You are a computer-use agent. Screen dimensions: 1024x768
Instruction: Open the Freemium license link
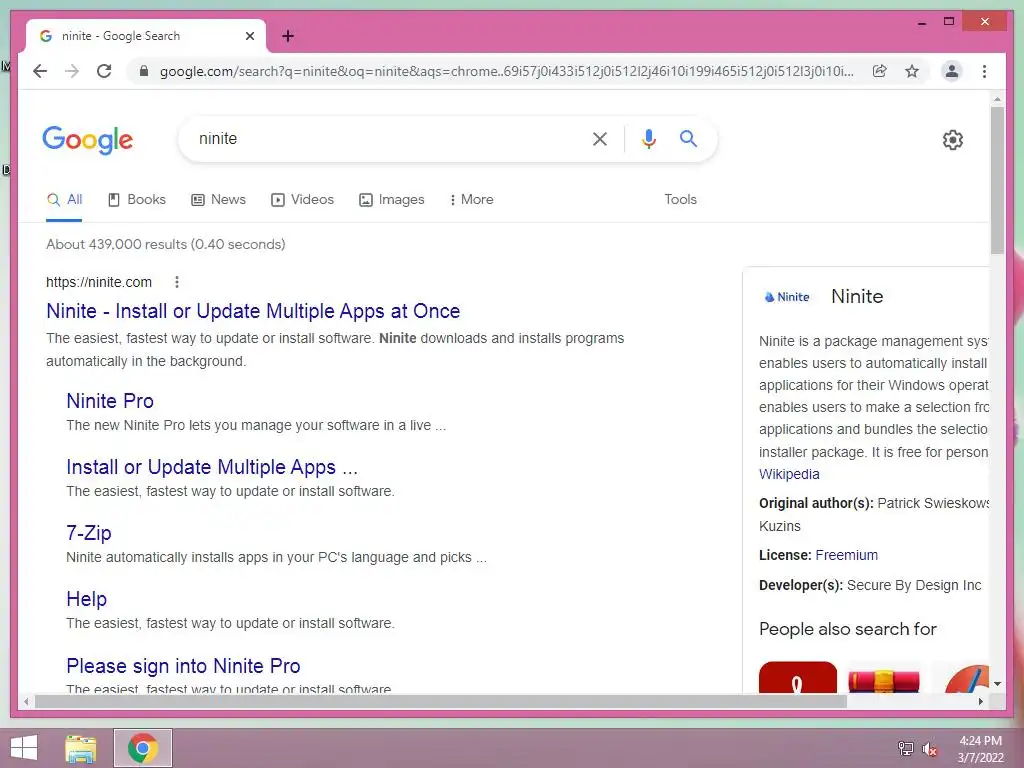coord(846,555)
